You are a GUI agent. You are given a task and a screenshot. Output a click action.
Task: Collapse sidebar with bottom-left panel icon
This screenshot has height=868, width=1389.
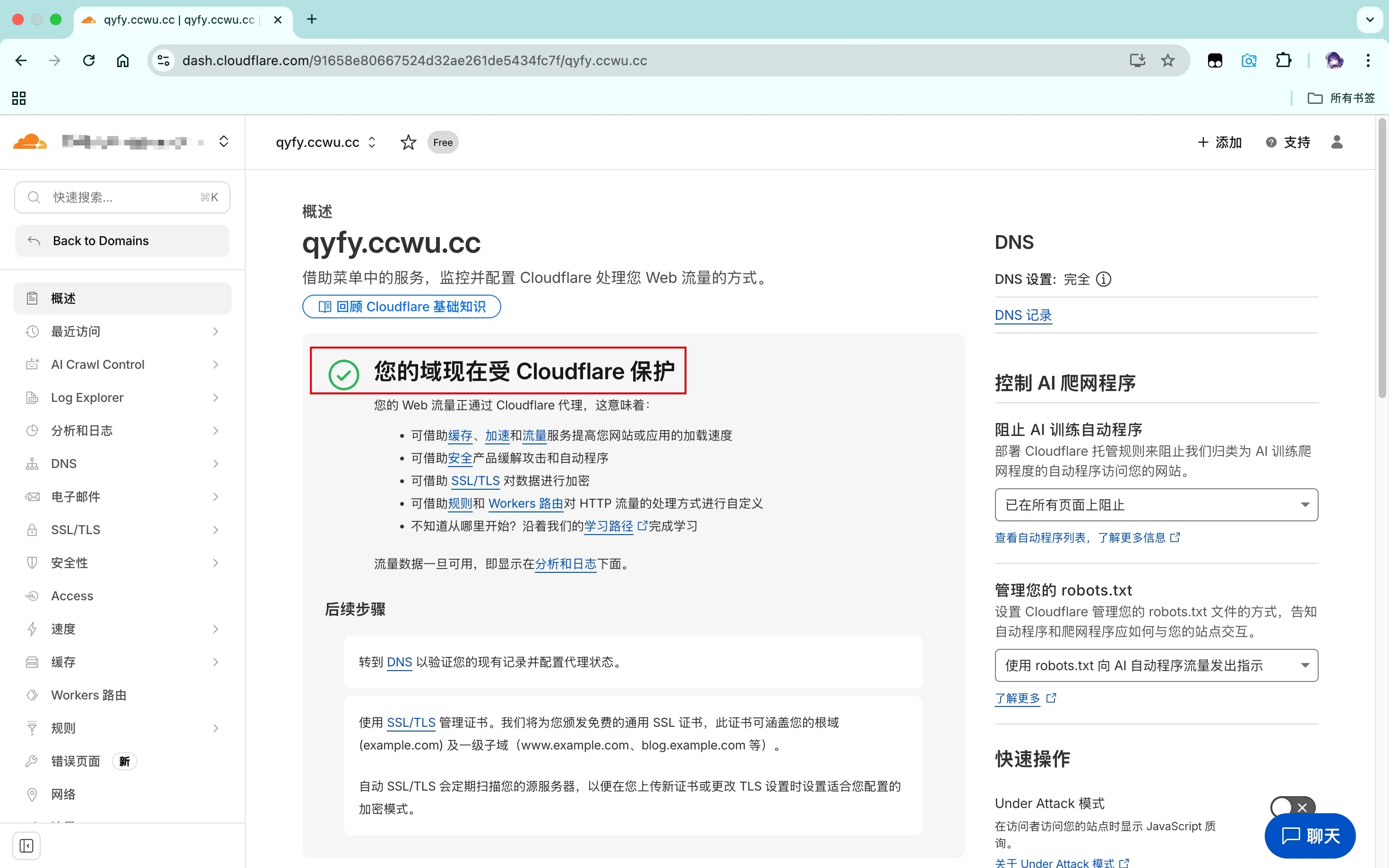click(x=26, y=845)
